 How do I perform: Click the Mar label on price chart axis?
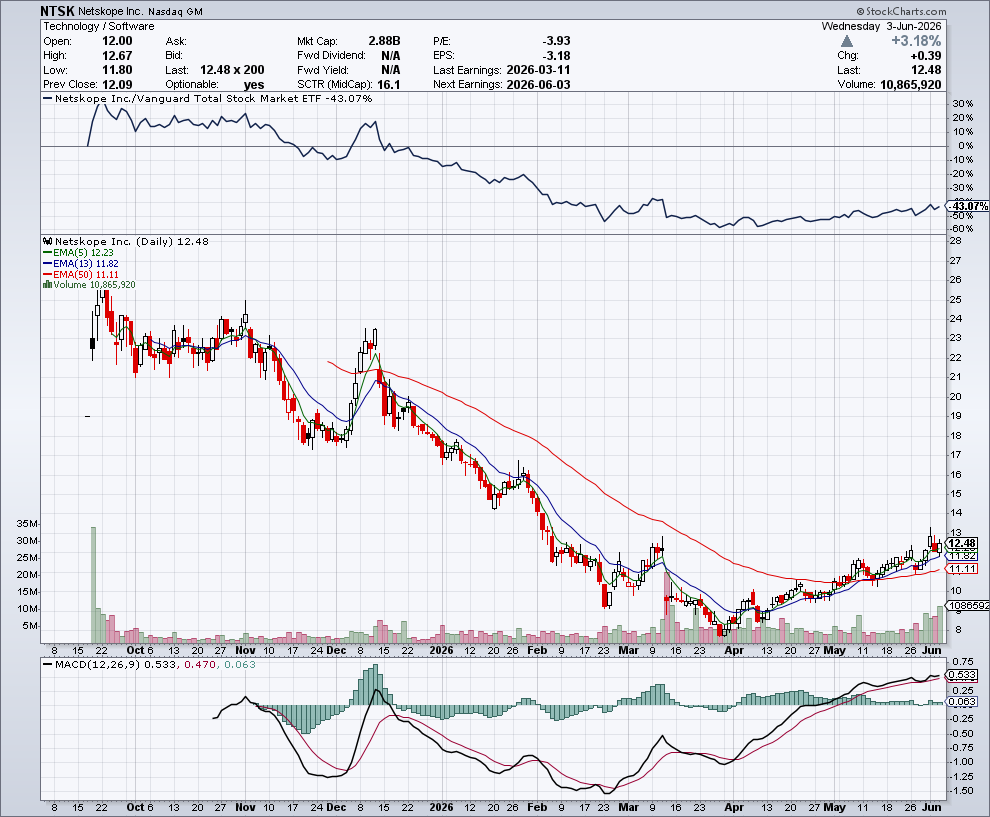point(628,650)
